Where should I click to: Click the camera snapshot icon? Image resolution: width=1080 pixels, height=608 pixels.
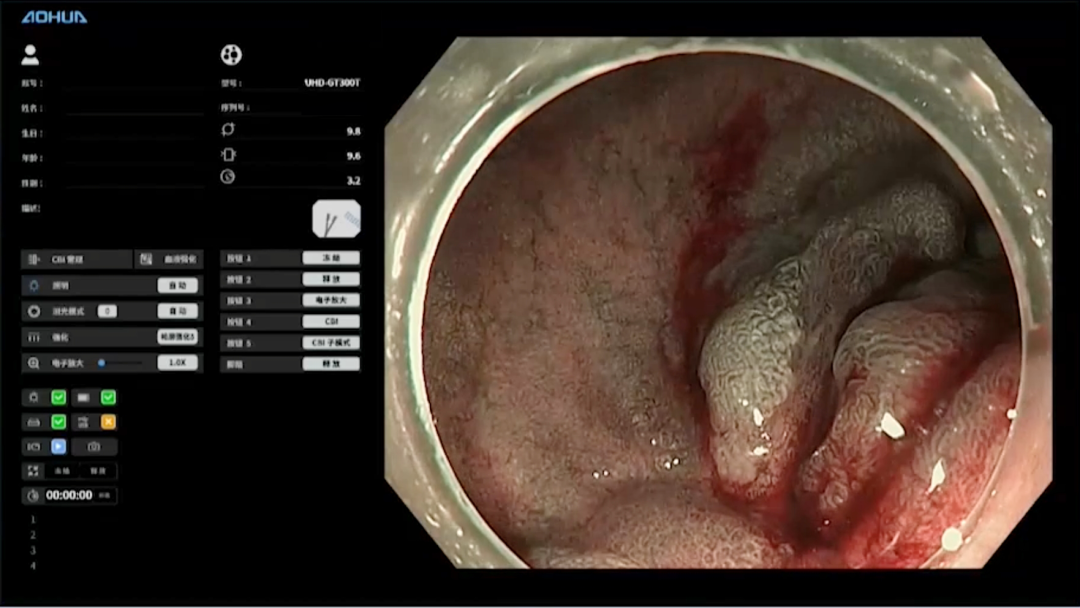coord(94,447)
